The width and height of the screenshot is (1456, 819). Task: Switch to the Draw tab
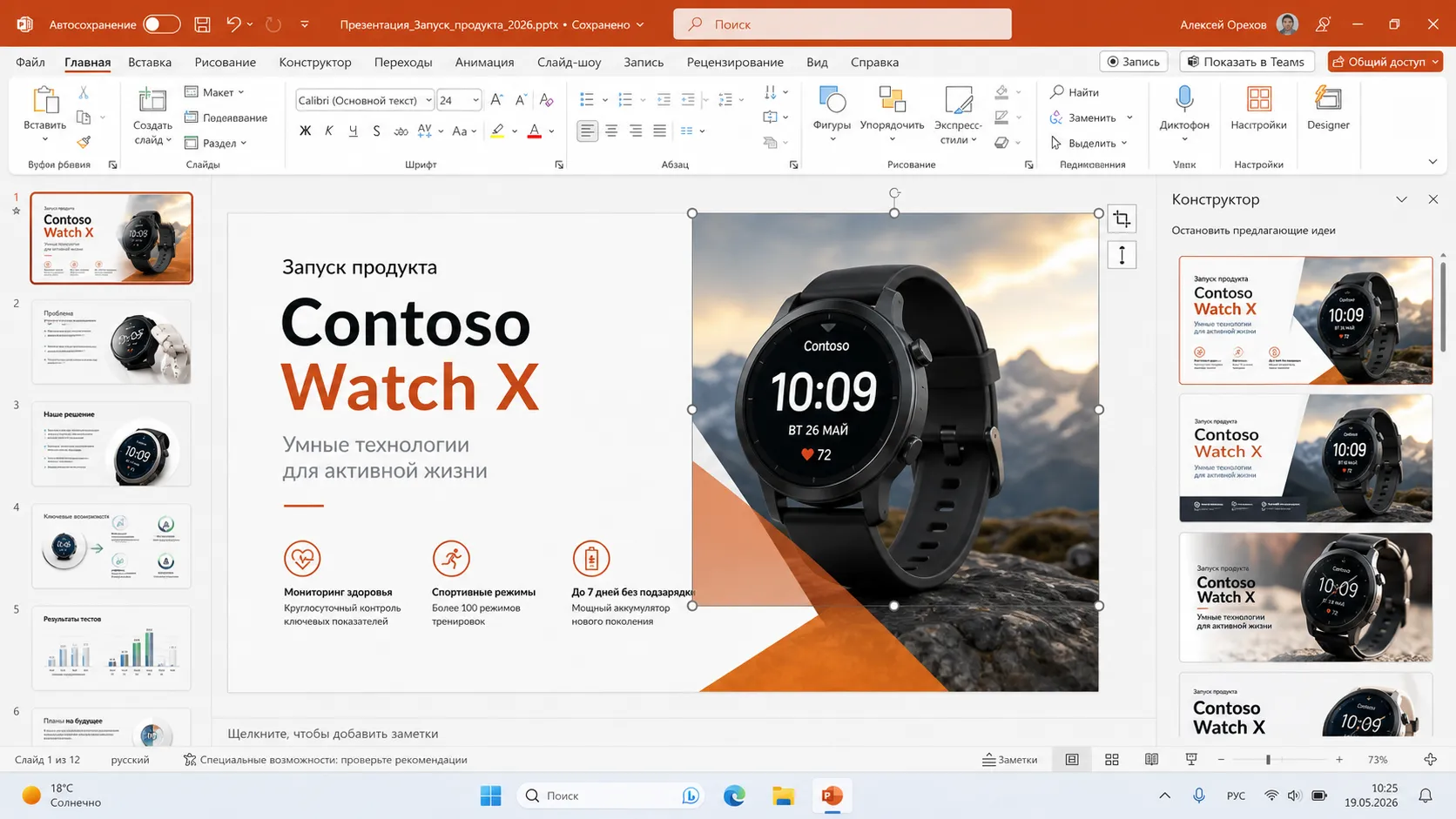226,62
